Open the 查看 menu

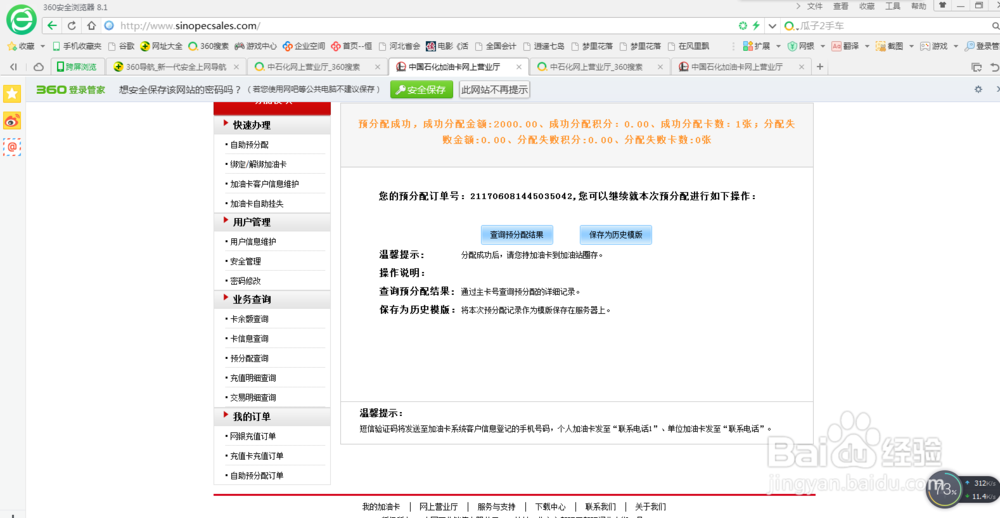[841, 6]
